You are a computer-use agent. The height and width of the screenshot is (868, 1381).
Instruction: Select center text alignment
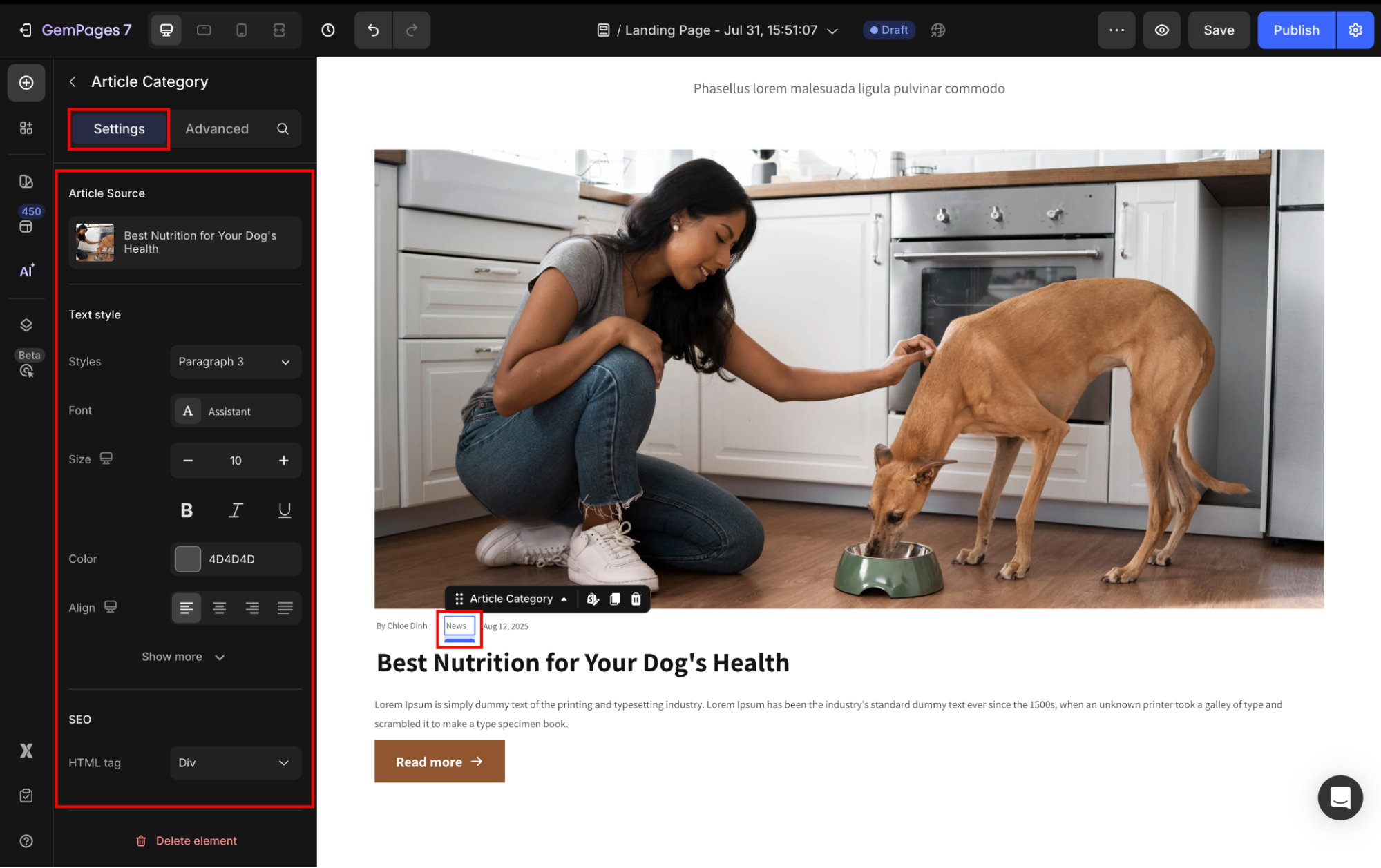pyautogui.click(x=219, y=608)
